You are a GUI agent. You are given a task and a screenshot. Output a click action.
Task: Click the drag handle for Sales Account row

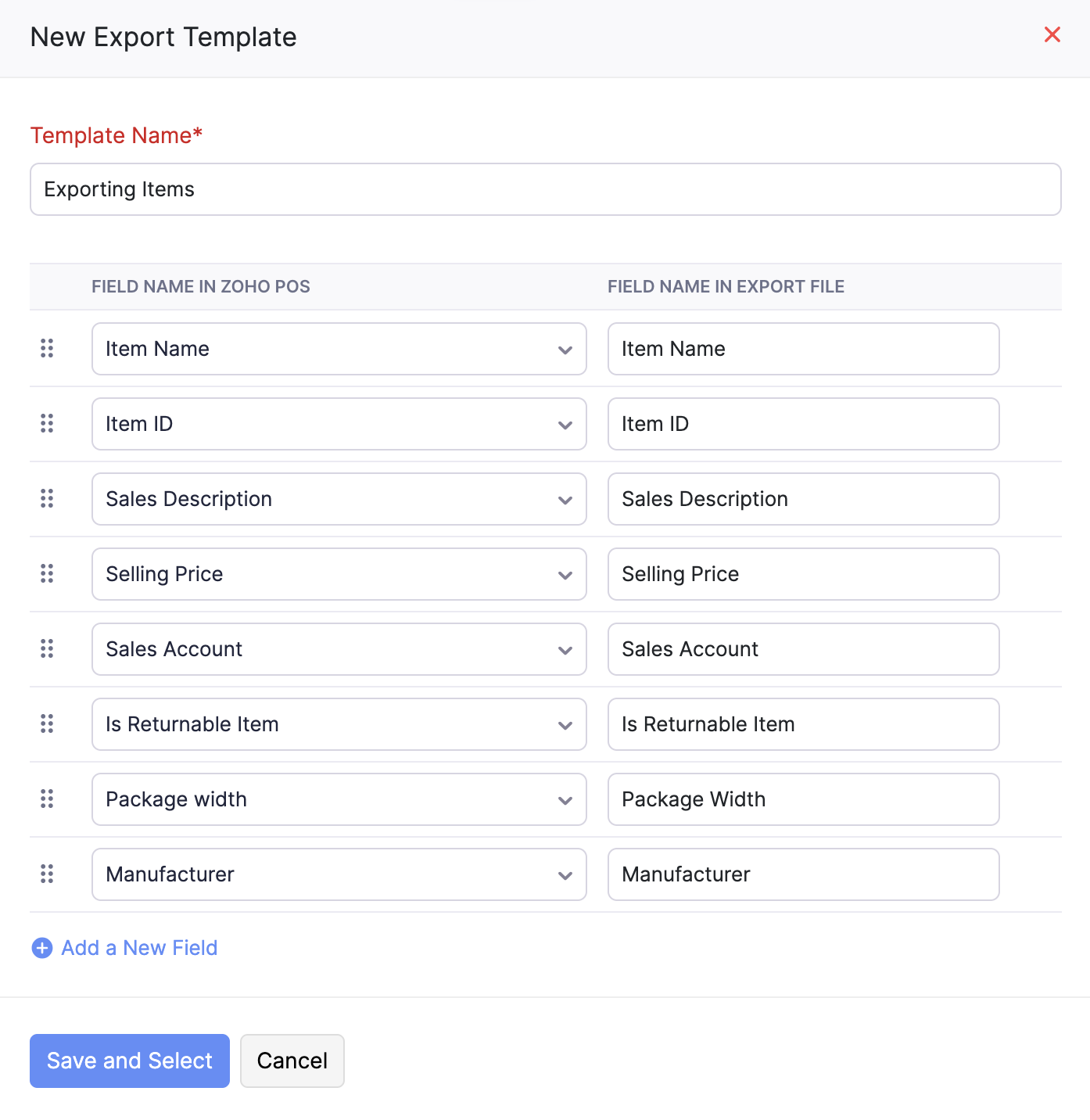(47, 648)
